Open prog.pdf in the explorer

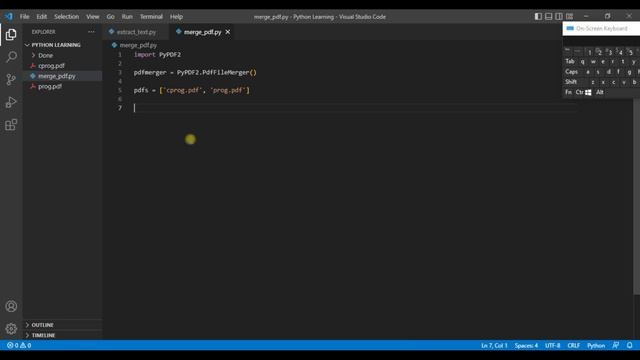click(50, 87)
